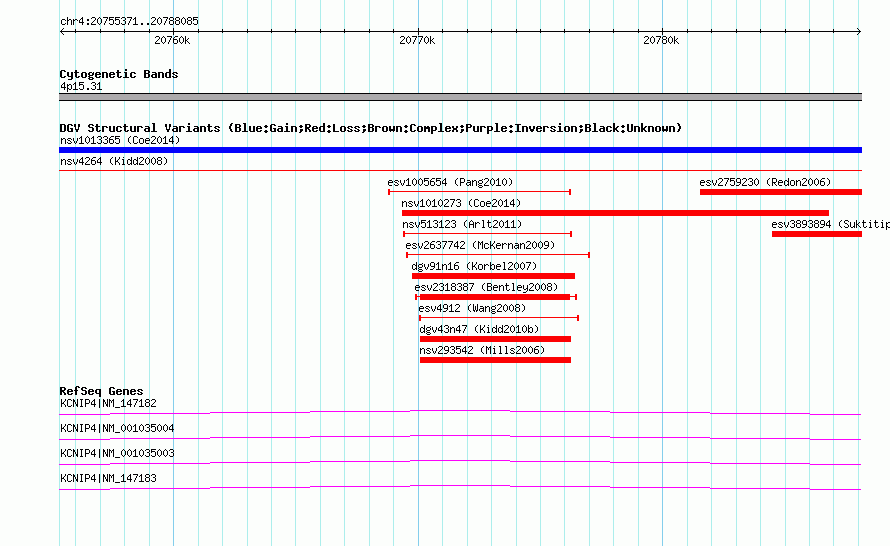Click the chr4:20755371..20788085 region label
This screenshot has width=890, height=546.
(129, 21)
